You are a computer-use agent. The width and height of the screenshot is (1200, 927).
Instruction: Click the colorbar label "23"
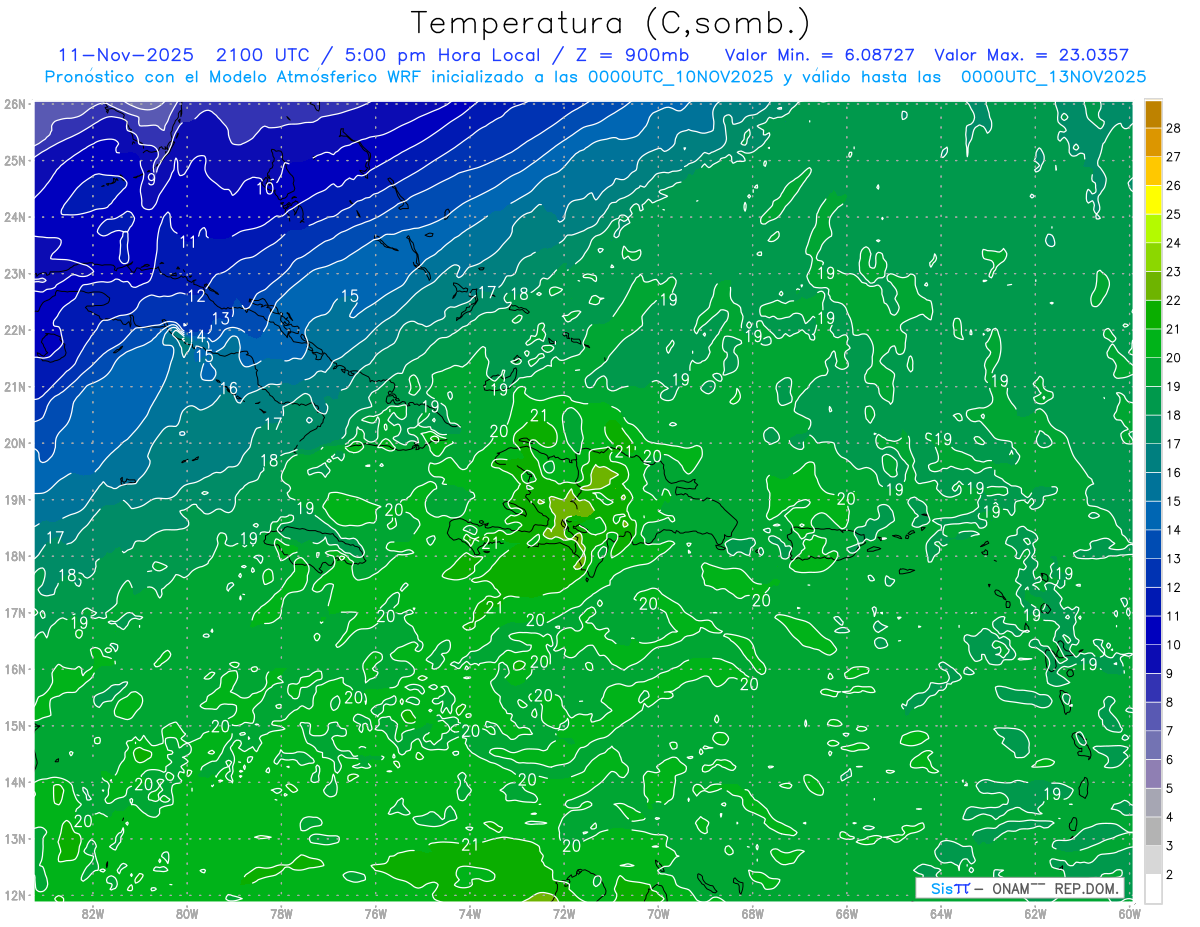[1173, 272]
